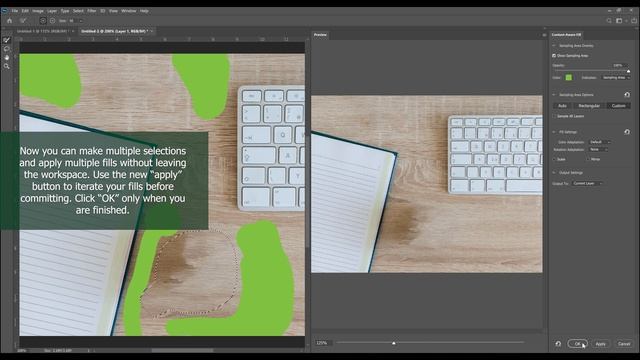Open the Filter menu

tap(91, 11)
